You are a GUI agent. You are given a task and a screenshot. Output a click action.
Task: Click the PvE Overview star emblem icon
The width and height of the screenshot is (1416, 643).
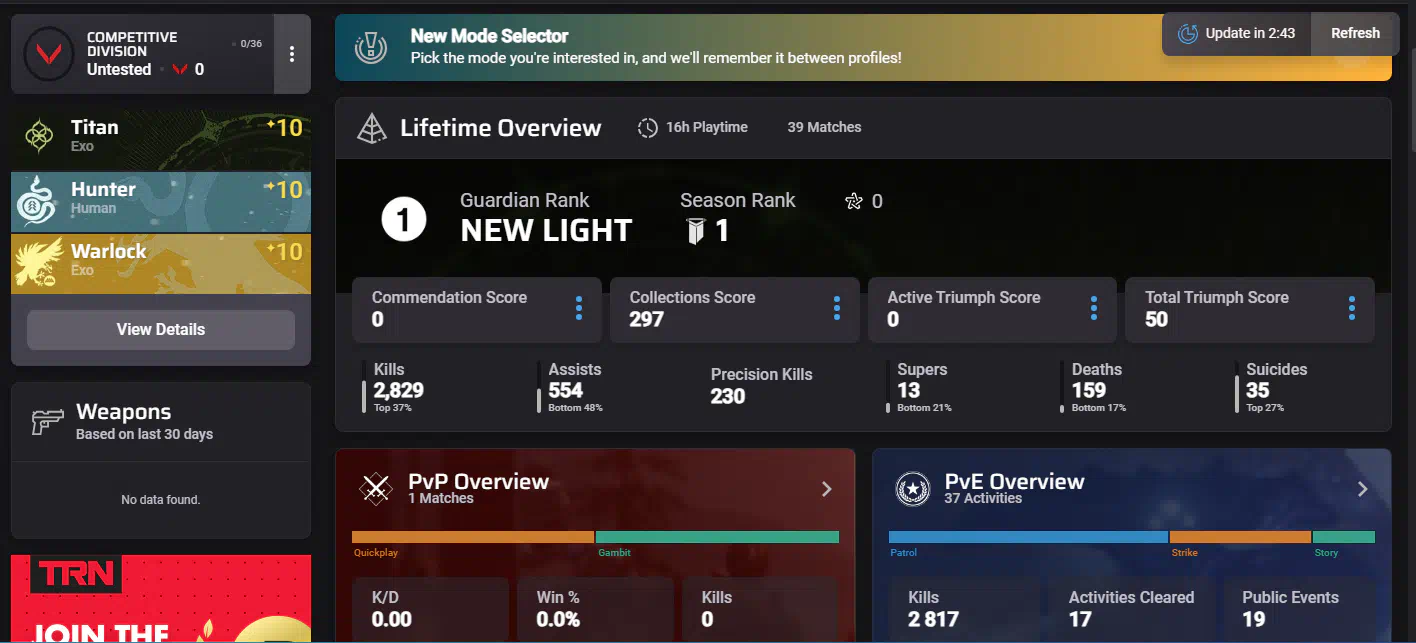tap(912, 489)
